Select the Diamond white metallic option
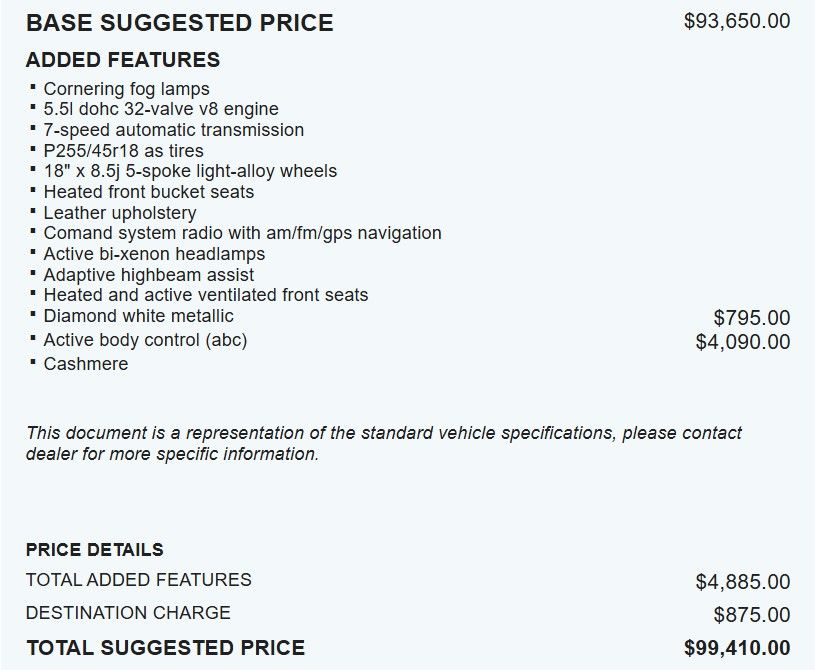 (x=138, y=316)
